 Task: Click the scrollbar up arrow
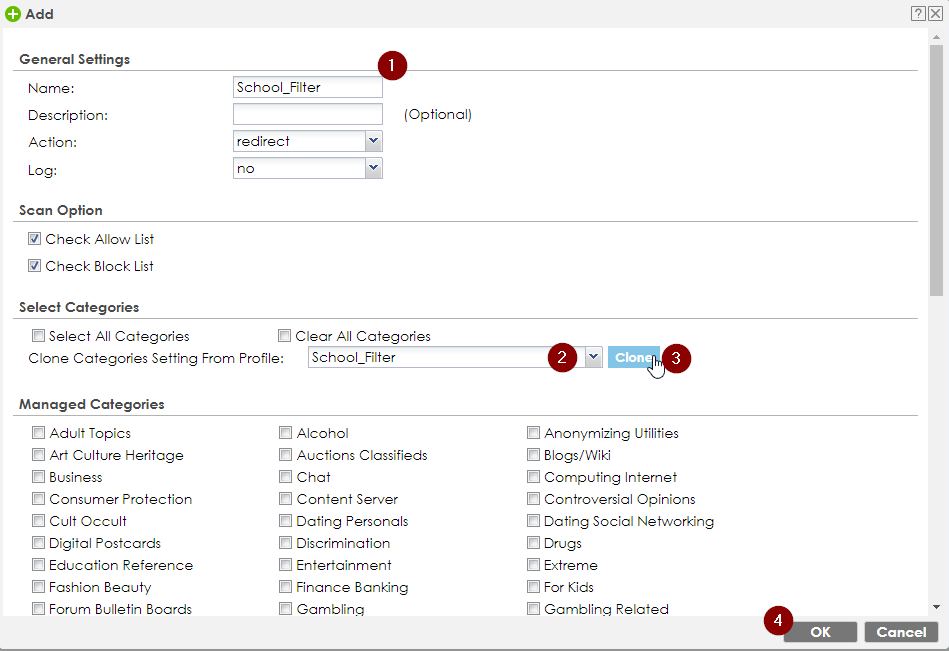936,36
